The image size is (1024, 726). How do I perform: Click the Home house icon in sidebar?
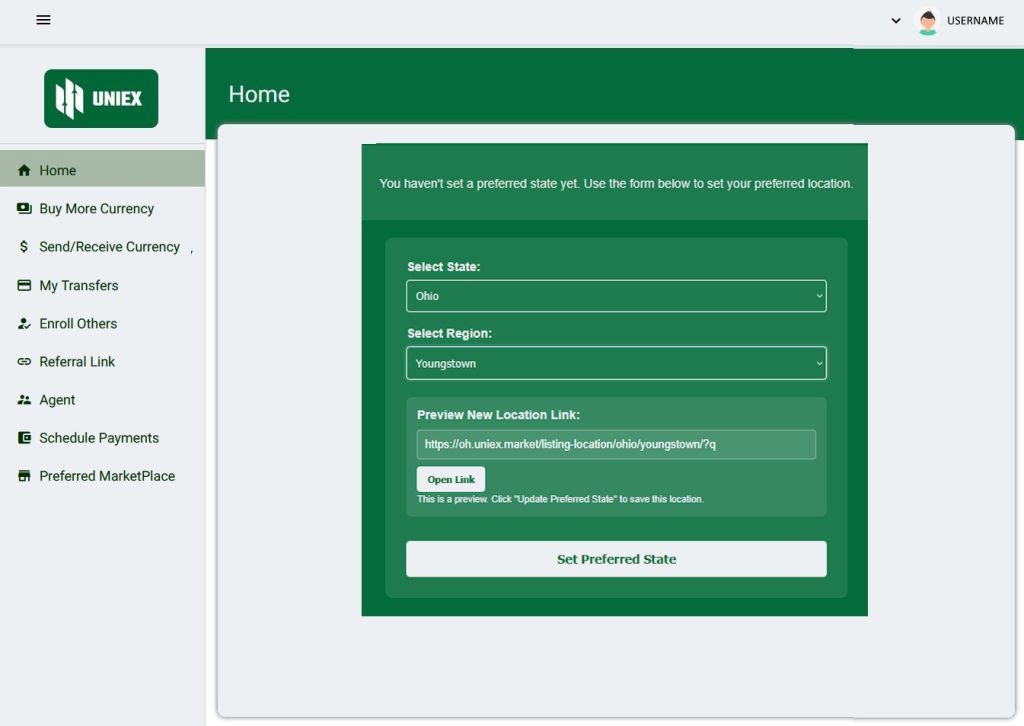pos(24,171)
